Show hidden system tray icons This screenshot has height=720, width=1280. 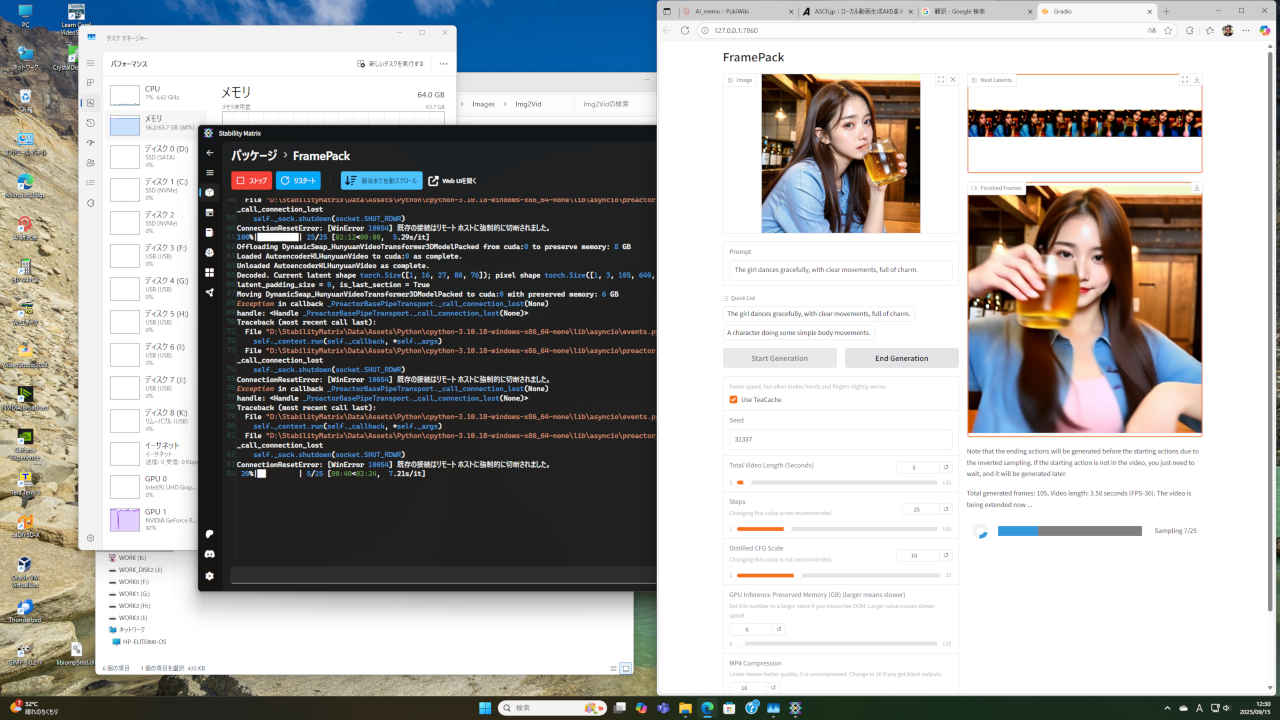coord(1166,708)
